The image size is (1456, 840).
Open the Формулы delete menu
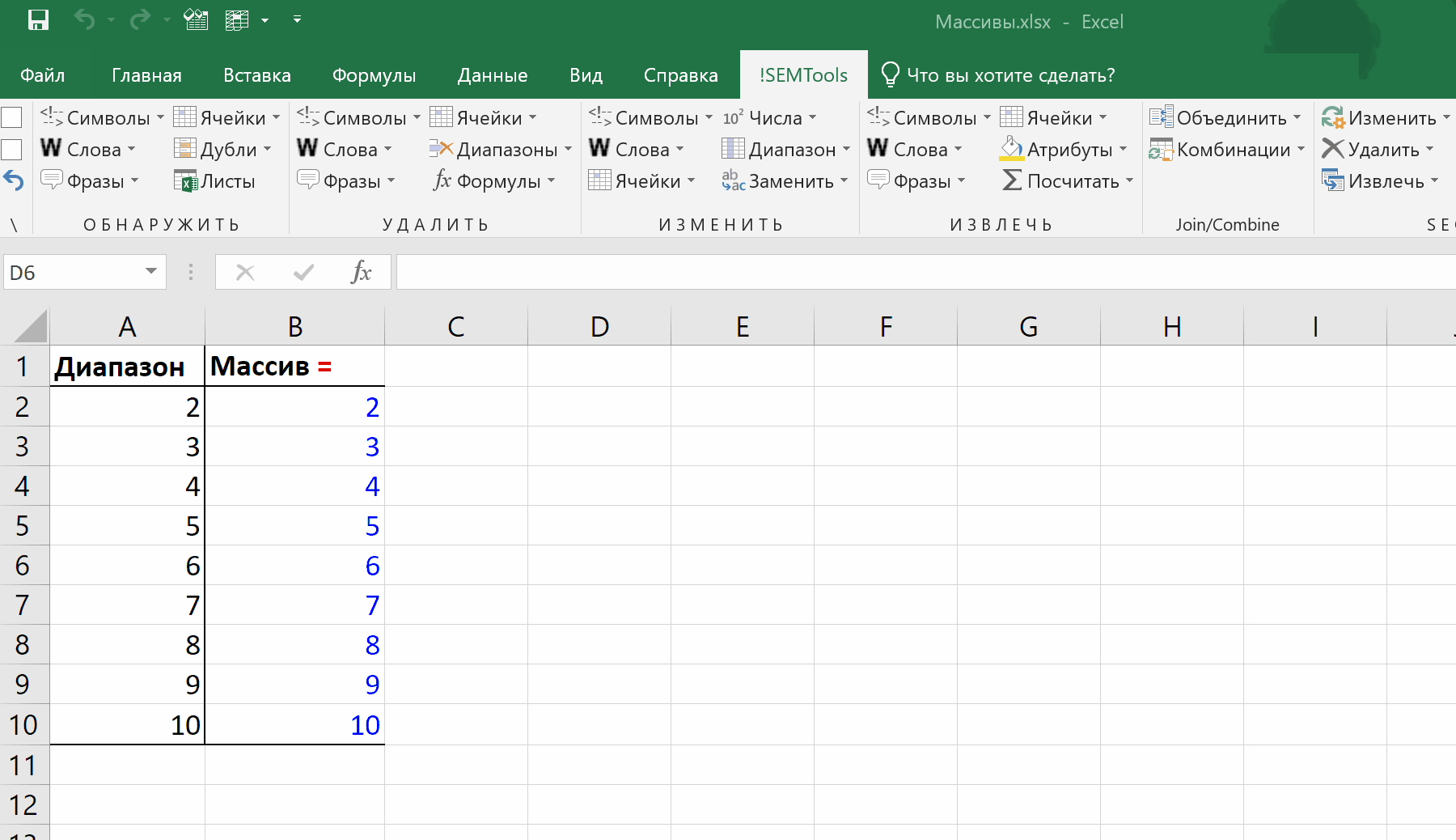(493, 181)
